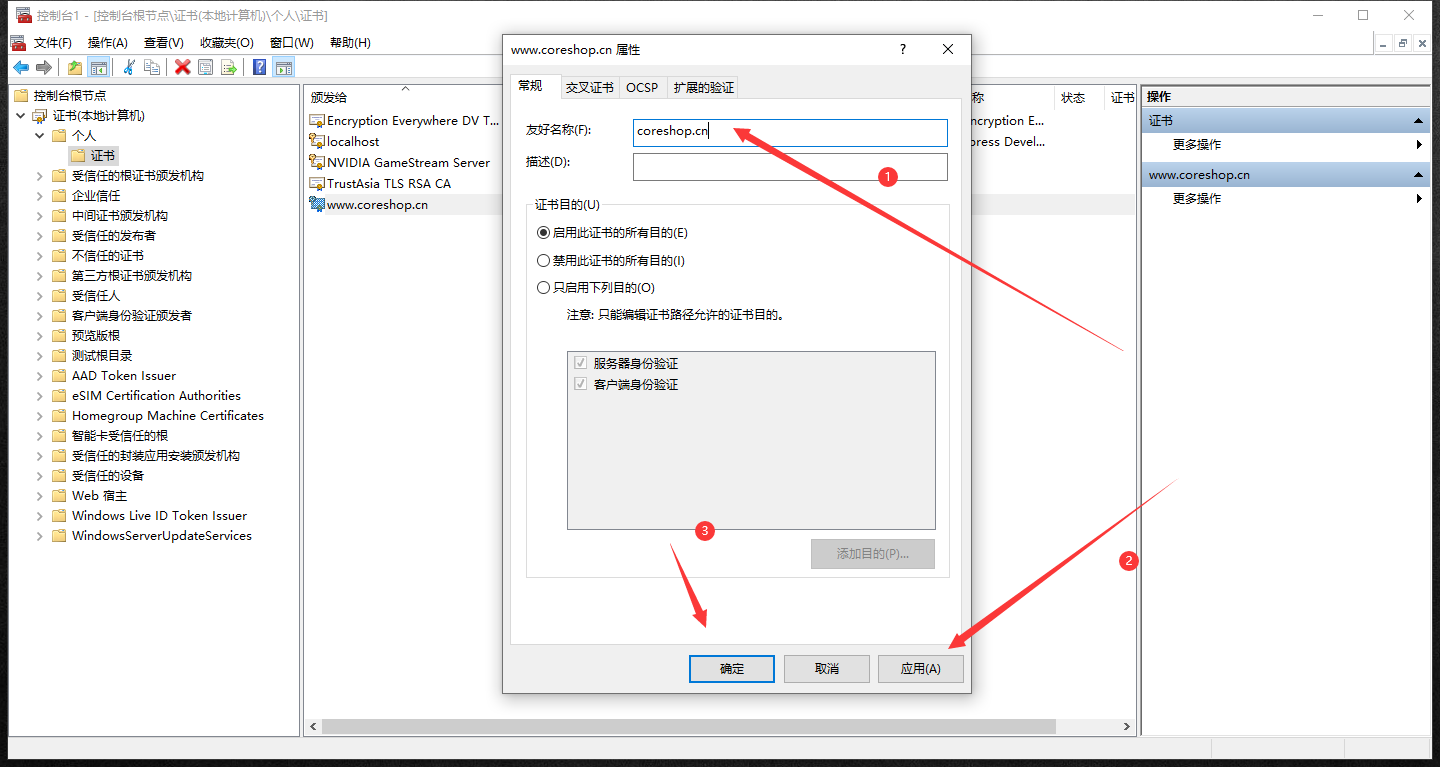This screenshot has width=1440, height=767.
Task: Expand the 中间证书颁发机构 tree node
Action: tap(40, 216)
